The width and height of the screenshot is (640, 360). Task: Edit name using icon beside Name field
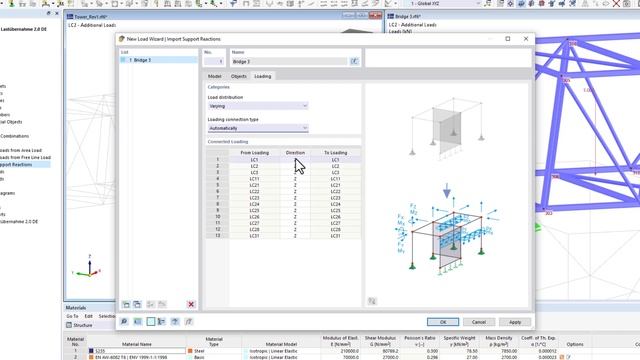[354, 61]
